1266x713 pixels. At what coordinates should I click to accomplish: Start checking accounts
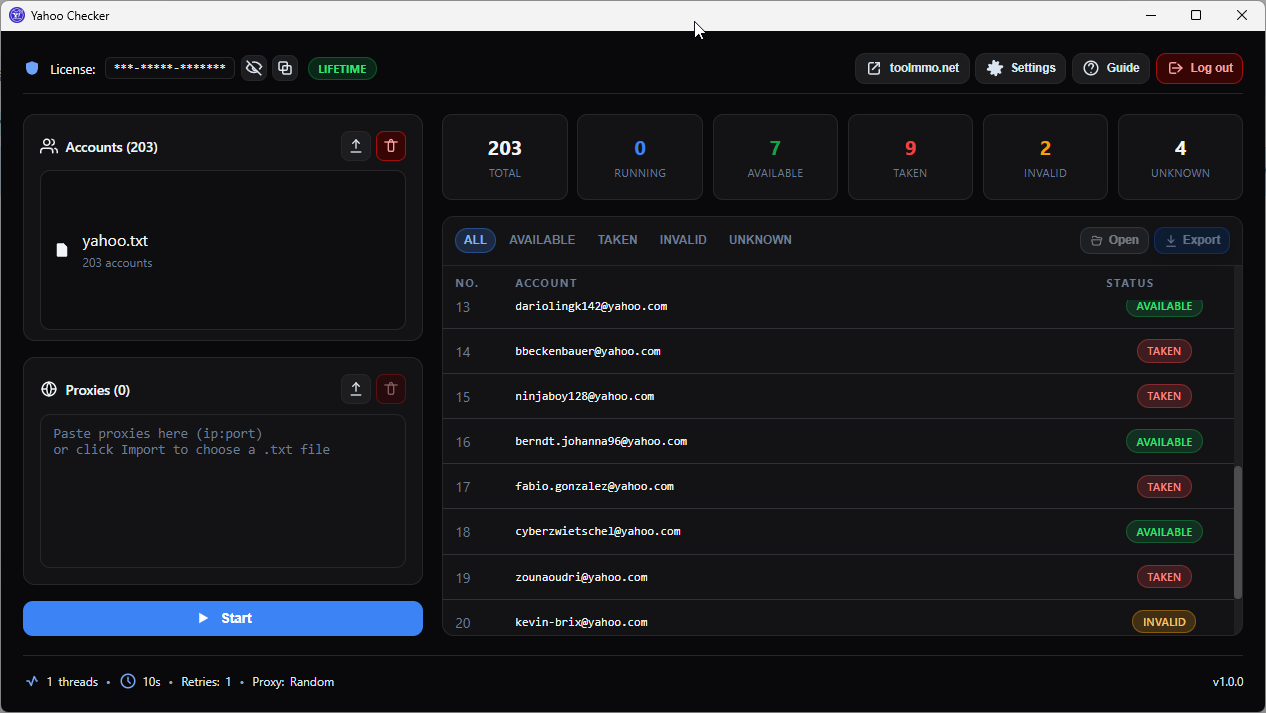click(x=223, y=618)
